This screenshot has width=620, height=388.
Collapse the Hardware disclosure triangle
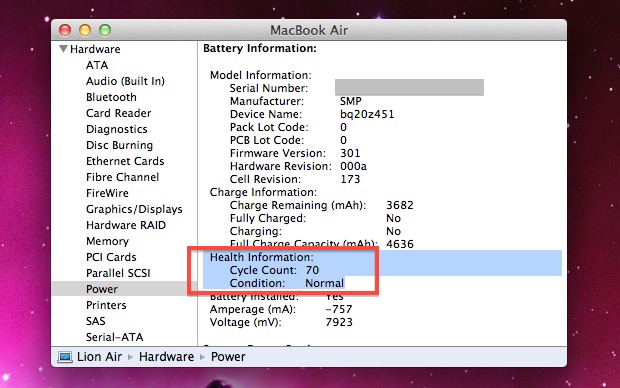(63, 49)
